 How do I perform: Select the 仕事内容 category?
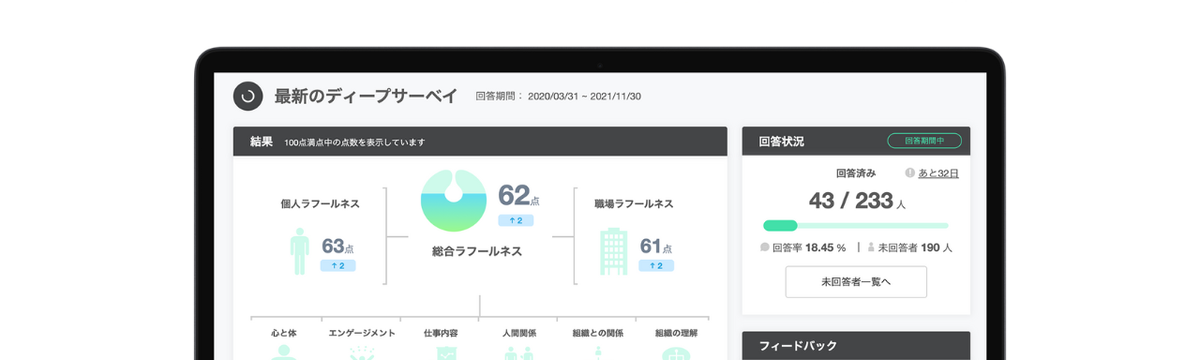pos(440,333)
